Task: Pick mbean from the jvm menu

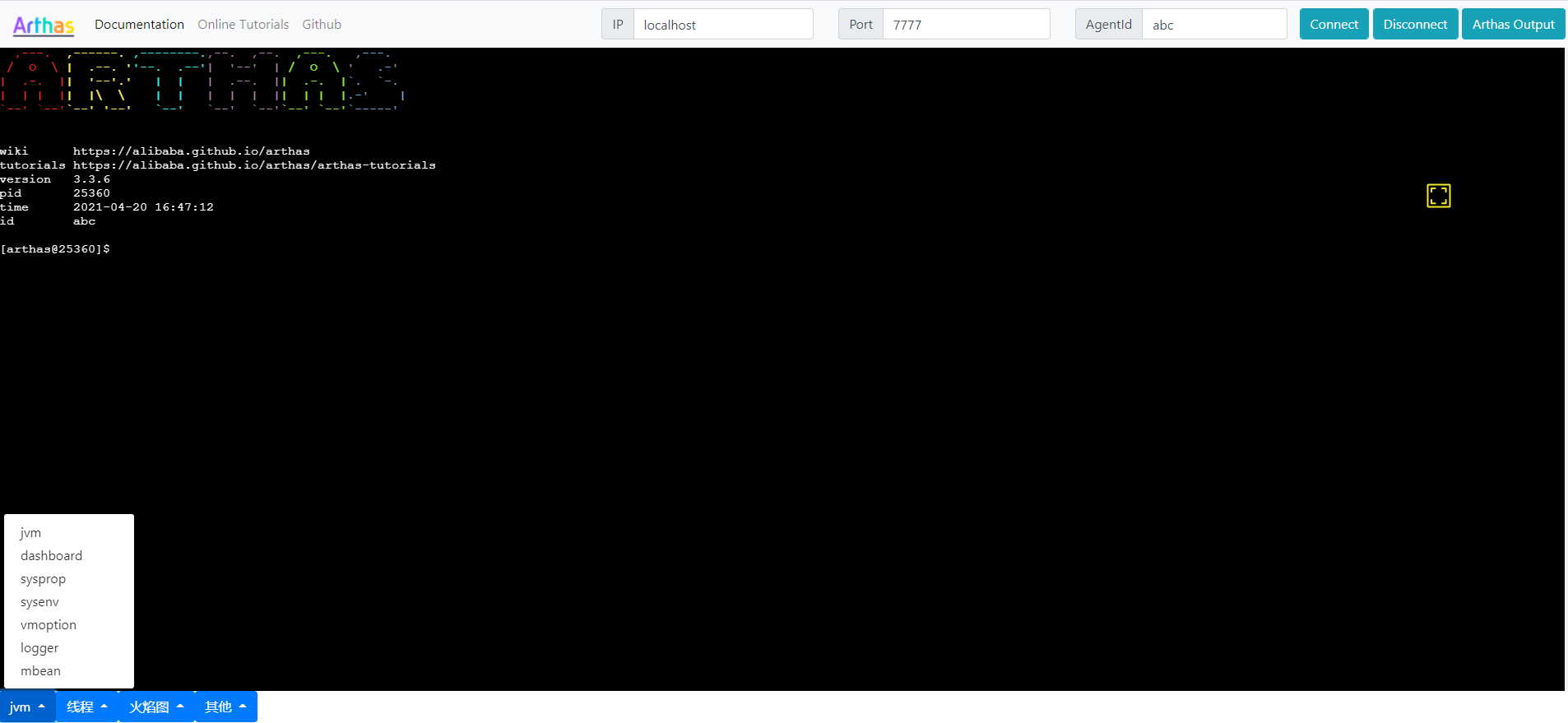Action: [69, 671]
